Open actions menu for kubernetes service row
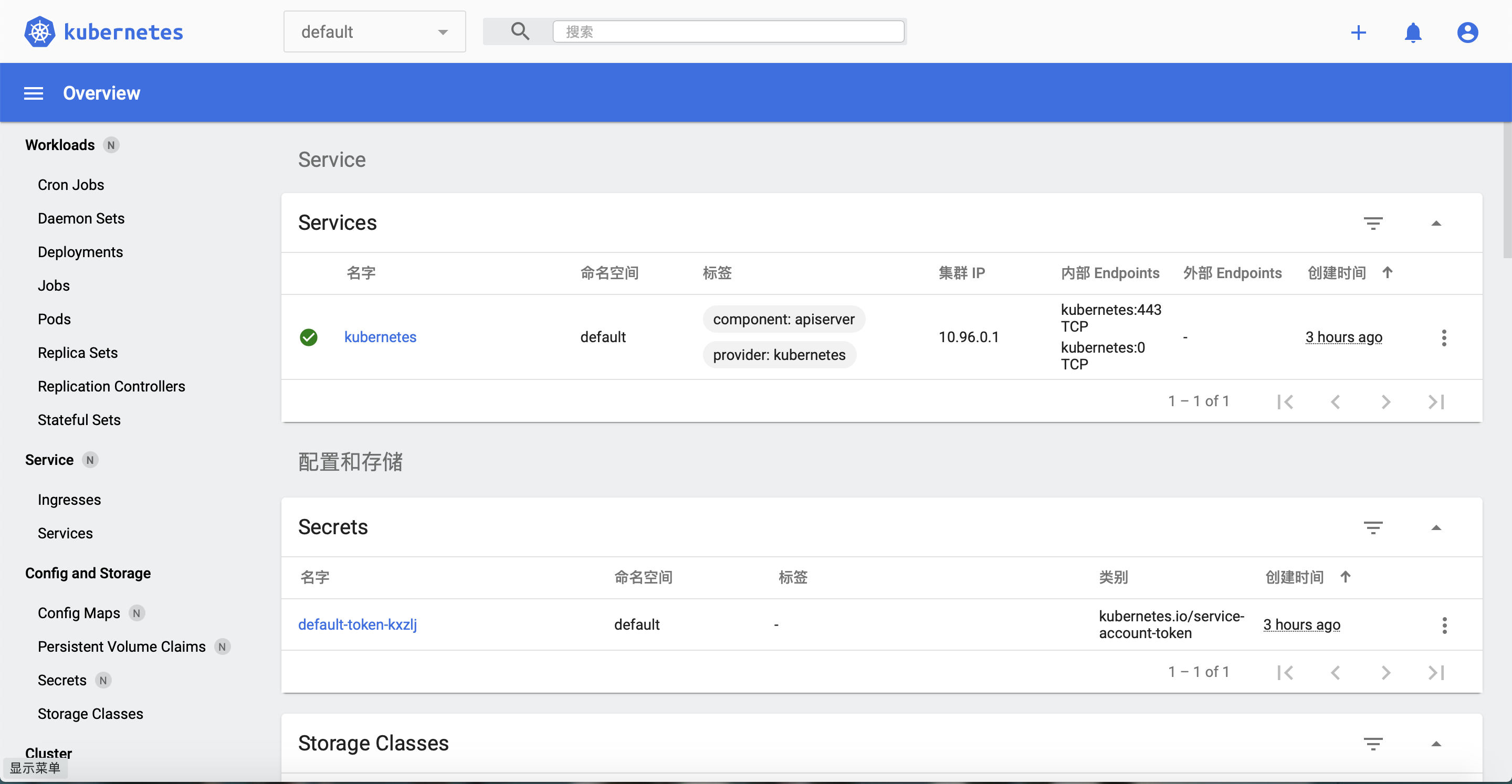This screenshot has height=784, width=1512. pos(1444,337)
